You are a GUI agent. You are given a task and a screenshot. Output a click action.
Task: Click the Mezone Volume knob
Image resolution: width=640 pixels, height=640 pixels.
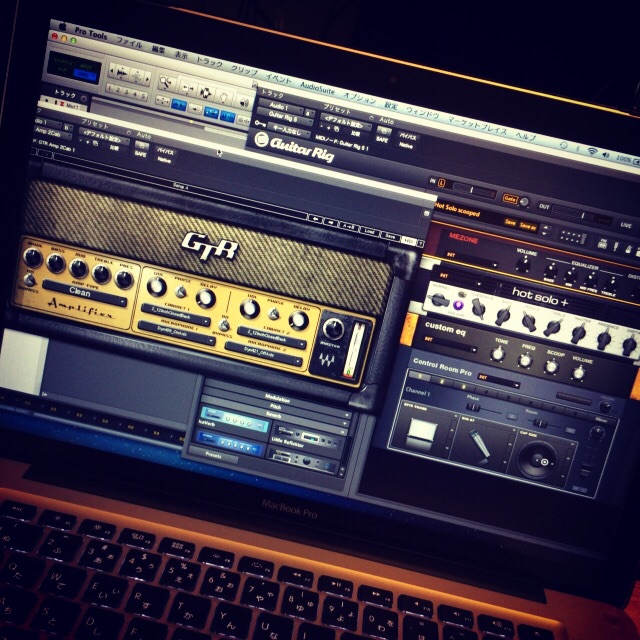[x=522, y=264]
